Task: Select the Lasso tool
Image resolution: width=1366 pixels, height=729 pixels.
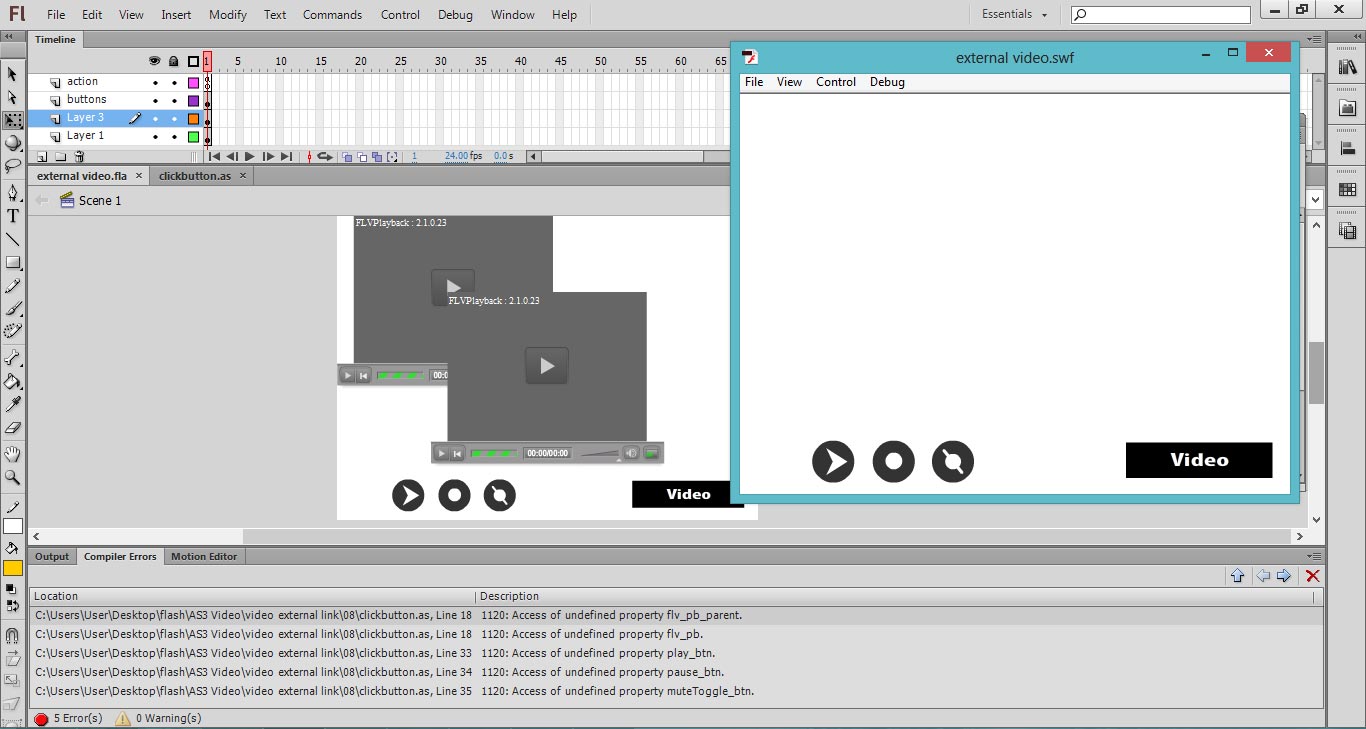Action: point(13,165)
